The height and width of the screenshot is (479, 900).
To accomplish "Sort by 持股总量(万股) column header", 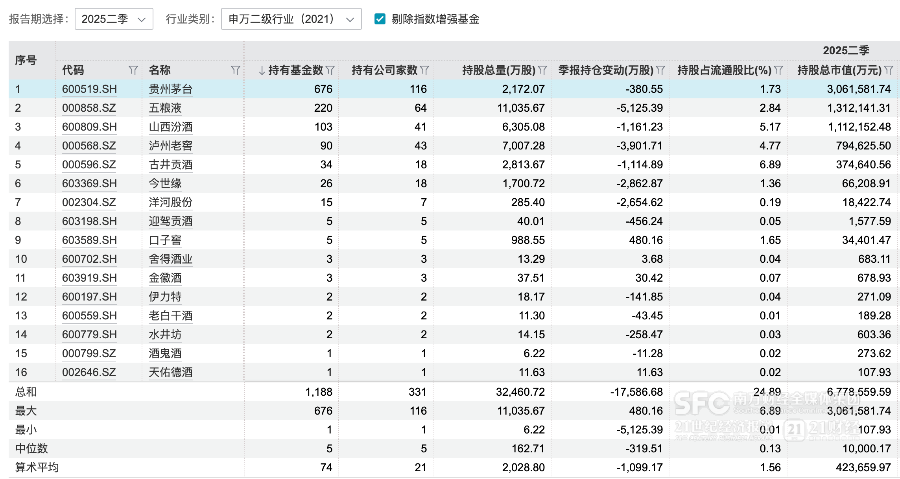I will click(499, 70).
